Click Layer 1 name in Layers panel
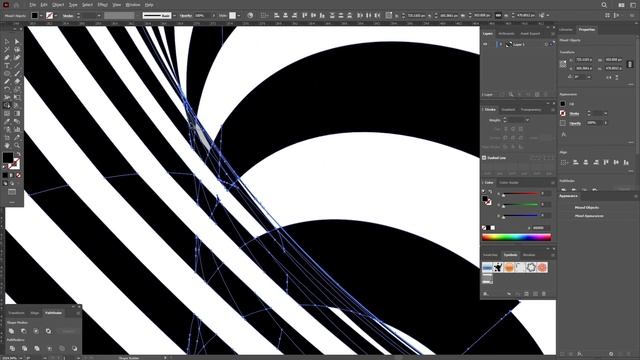The image size is (640, 360). click(x=519, y=44)
